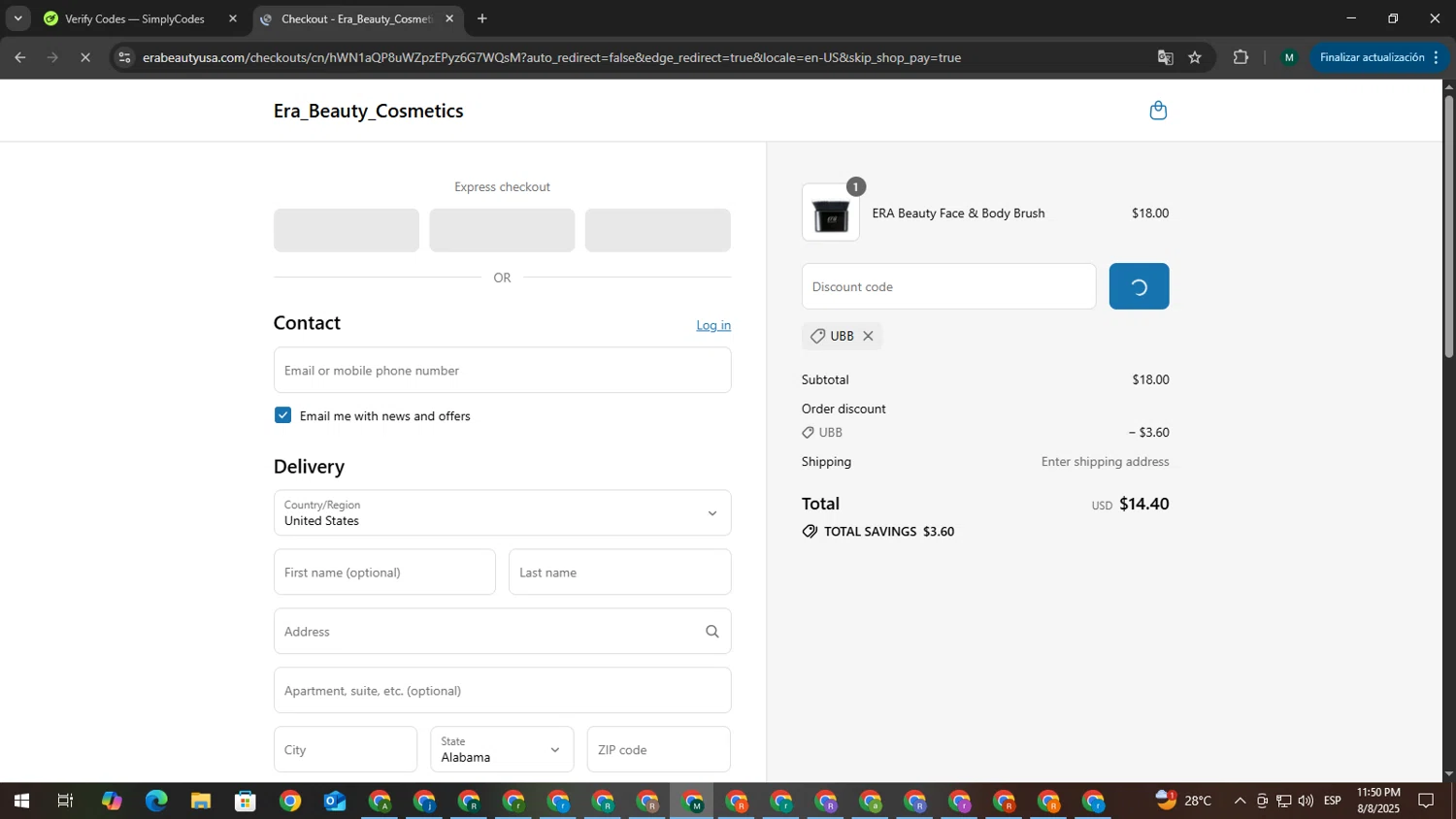
Task: Bookmark this page with star icon
Action: (x=1195, y=57)
